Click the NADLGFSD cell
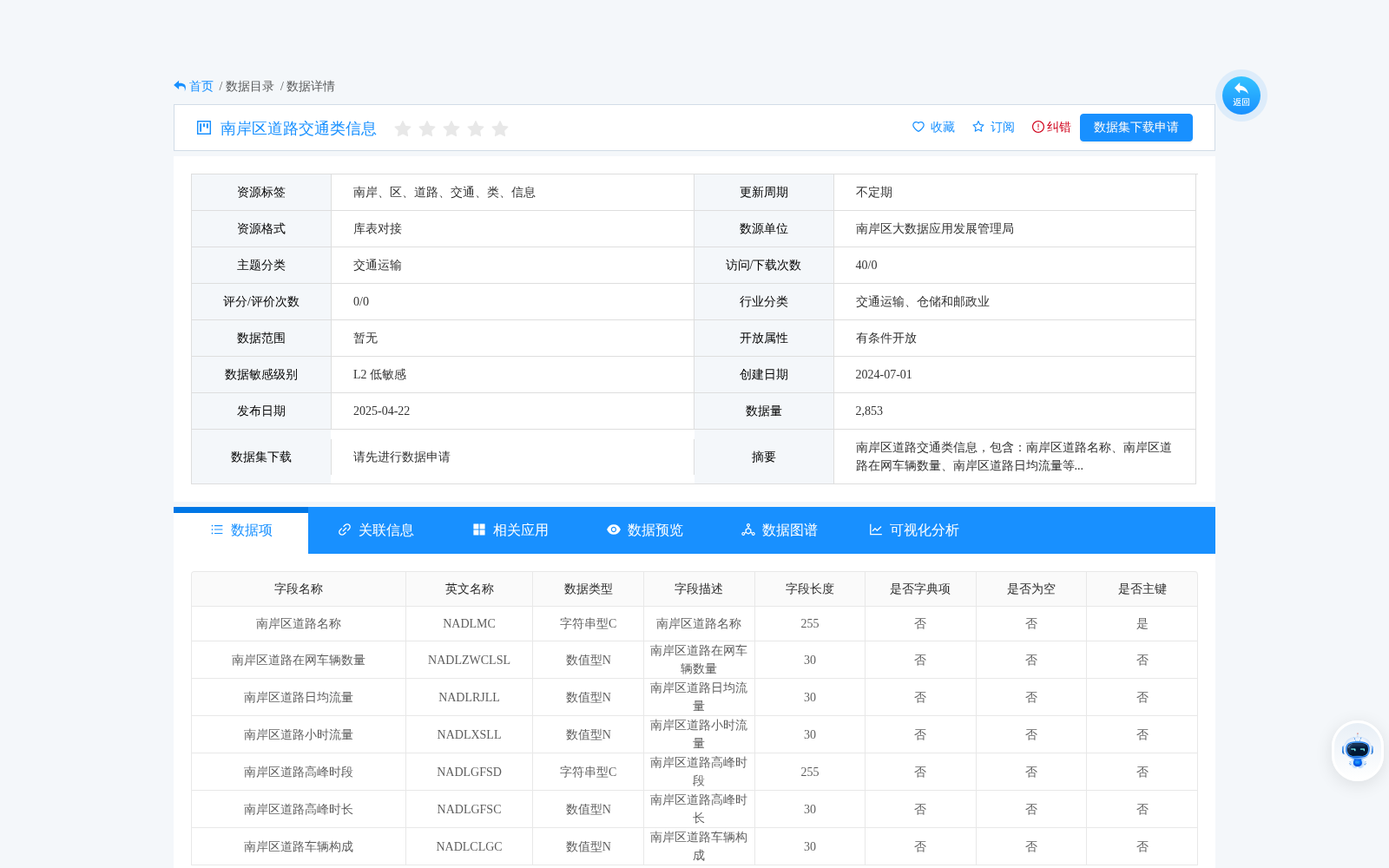The width and height of the screenshot is (1389, 868). coord(470,773)
